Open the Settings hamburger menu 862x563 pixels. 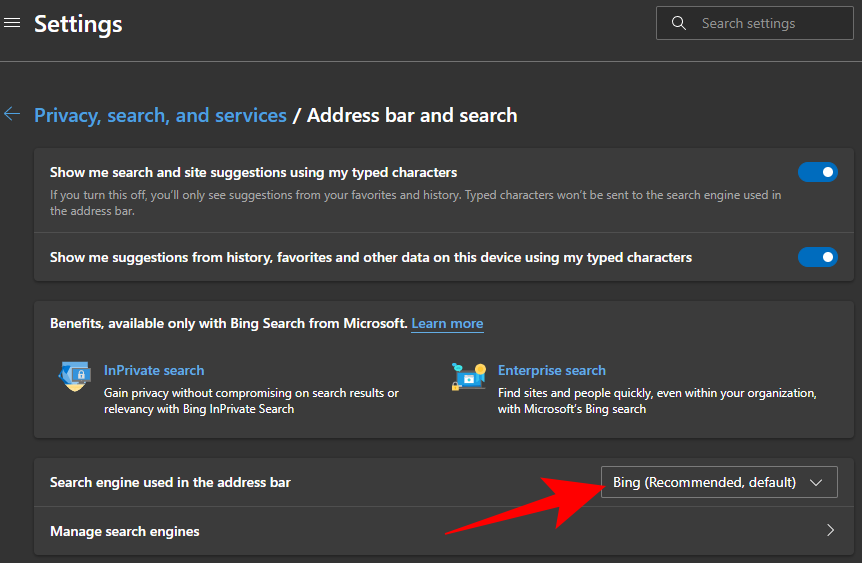point(12,23)
